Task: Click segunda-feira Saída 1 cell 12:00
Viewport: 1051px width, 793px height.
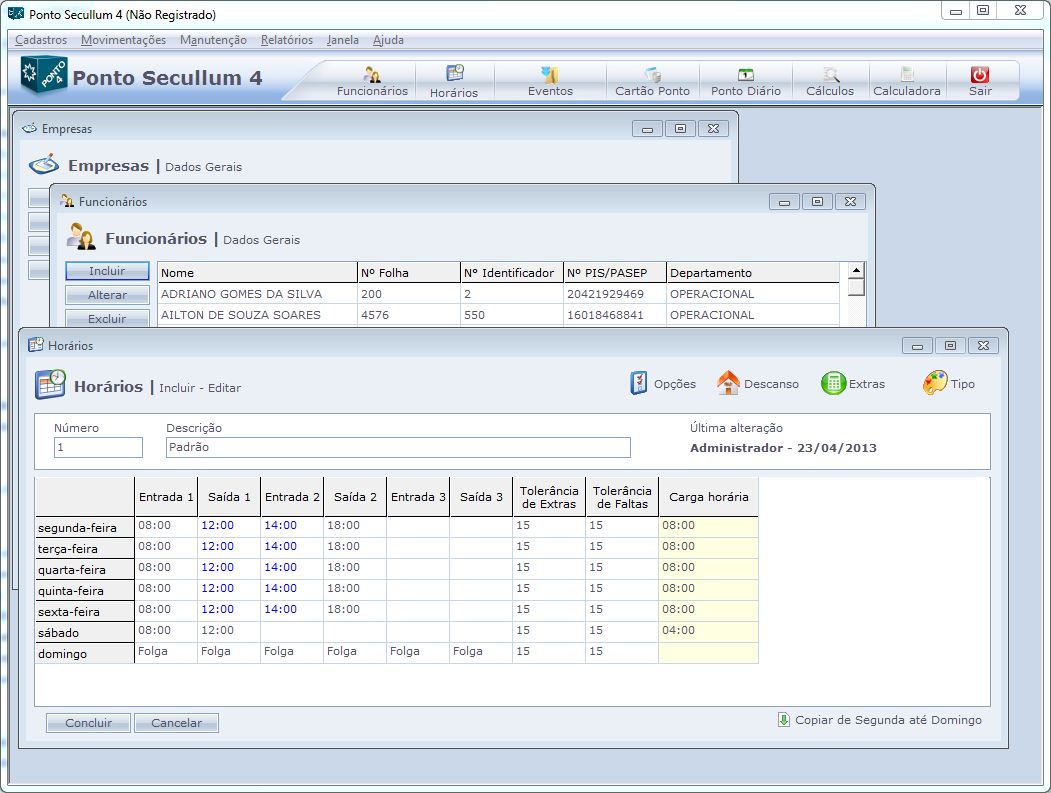Action: pyautogui.click(x=229, y=526)
